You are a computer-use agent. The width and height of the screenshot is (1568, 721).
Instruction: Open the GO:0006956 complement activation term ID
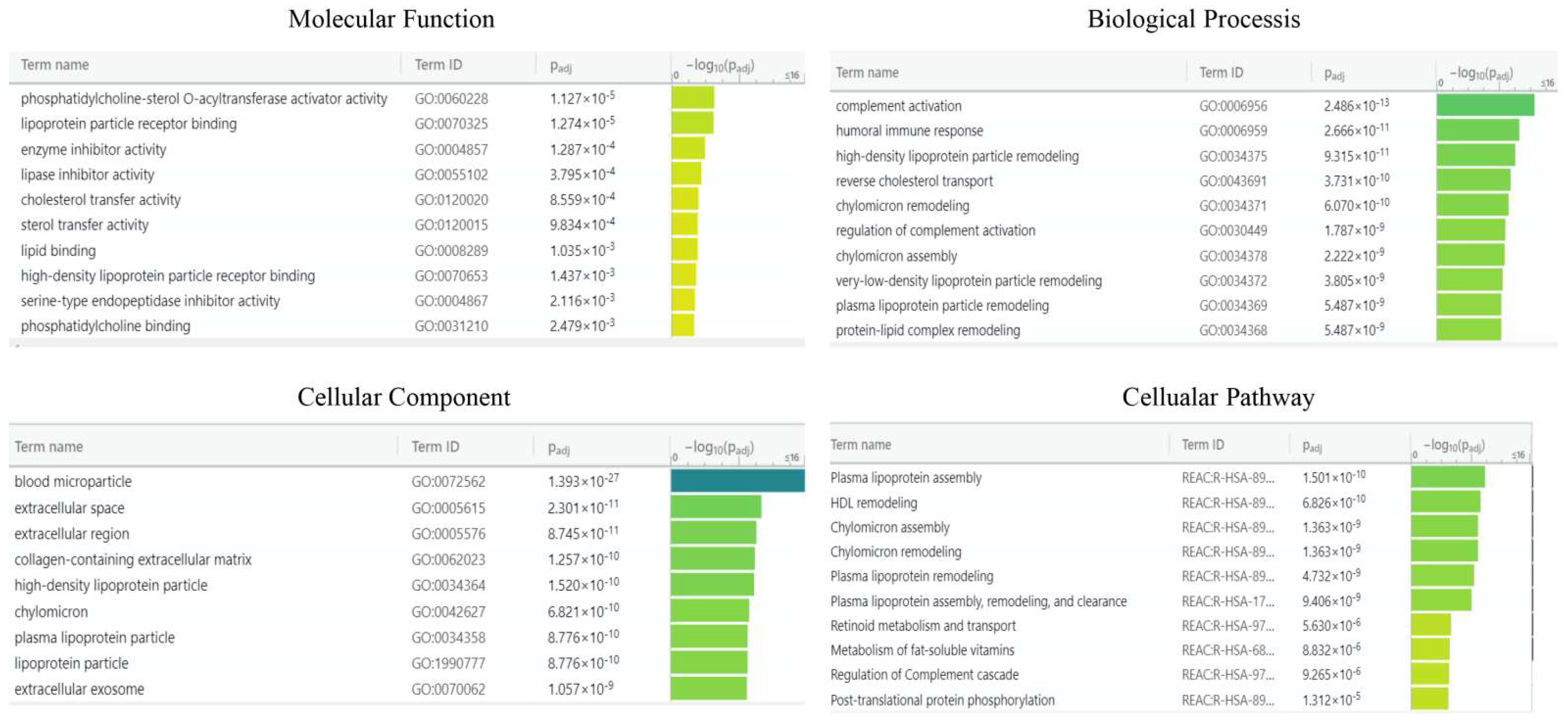coord(1233,106)
